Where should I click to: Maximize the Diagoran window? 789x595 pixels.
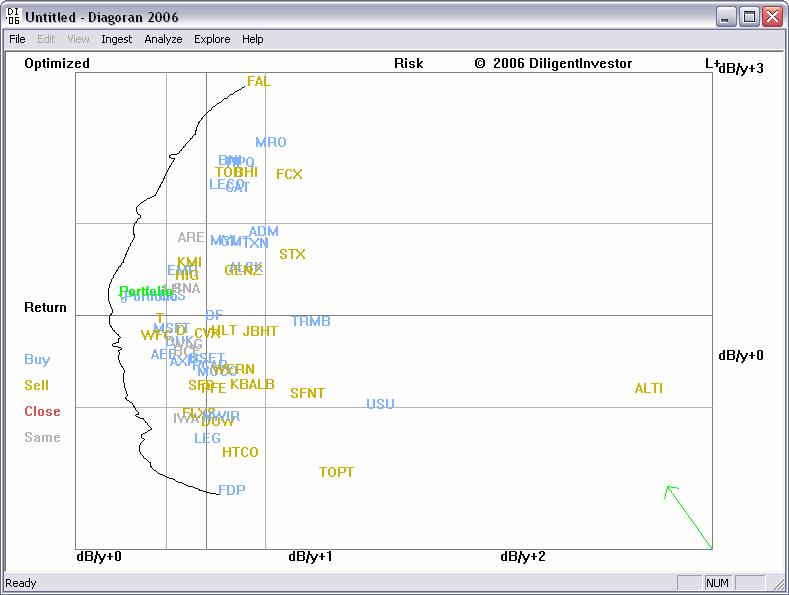(749, 17)
